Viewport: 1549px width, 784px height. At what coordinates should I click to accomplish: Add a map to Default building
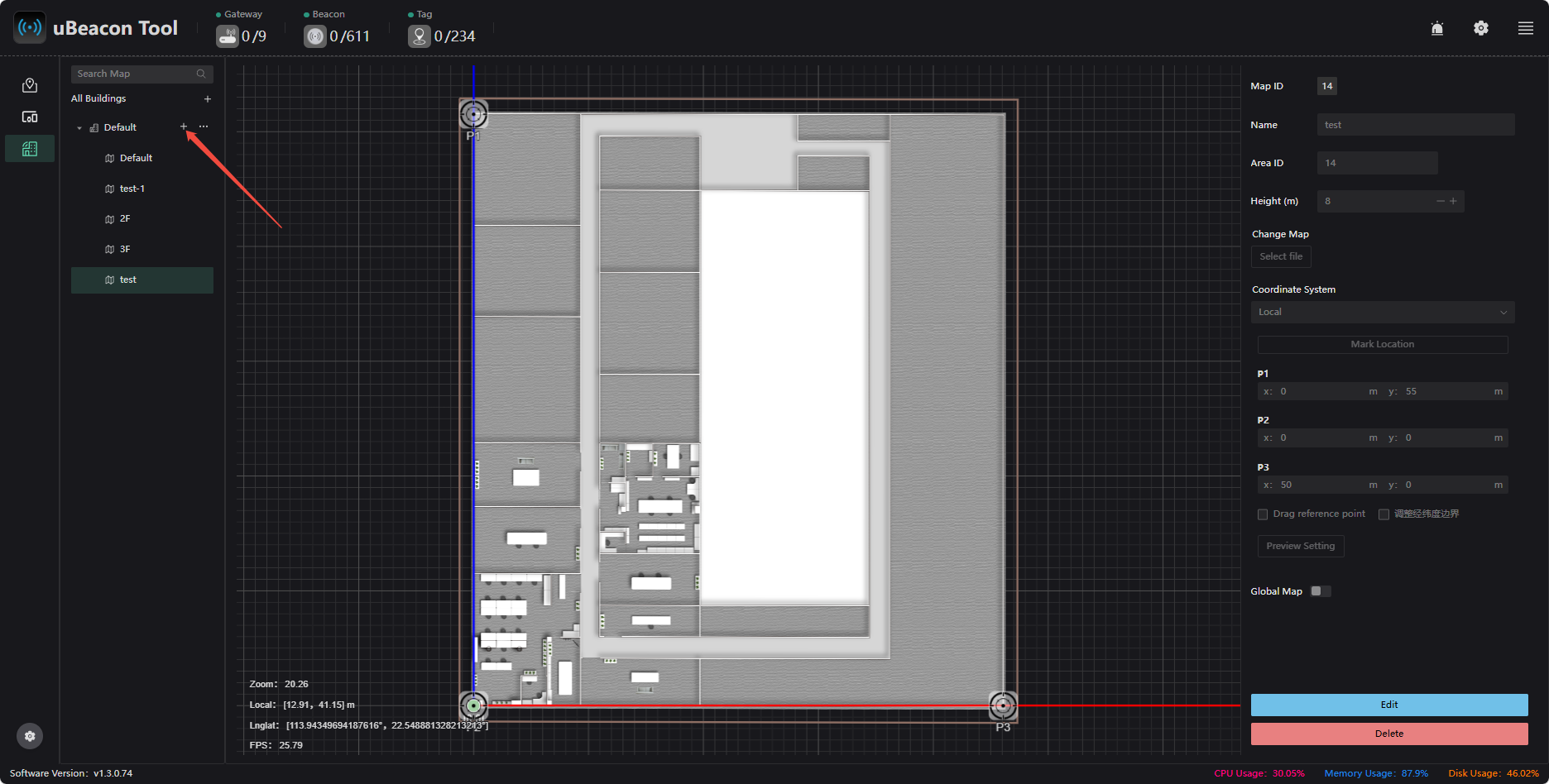[184, 127]
